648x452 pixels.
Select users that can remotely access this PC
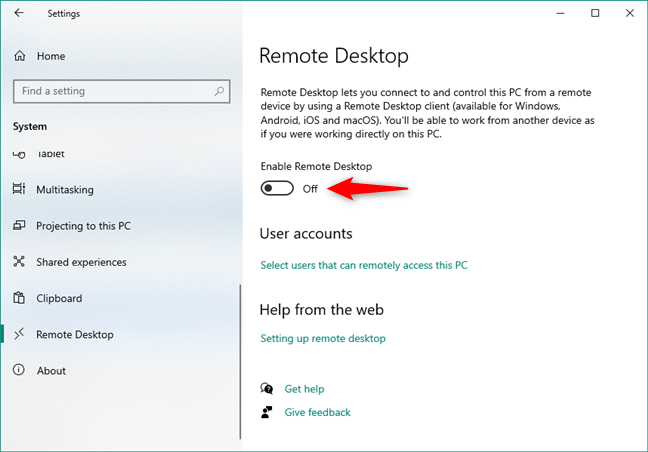[364, 265]
